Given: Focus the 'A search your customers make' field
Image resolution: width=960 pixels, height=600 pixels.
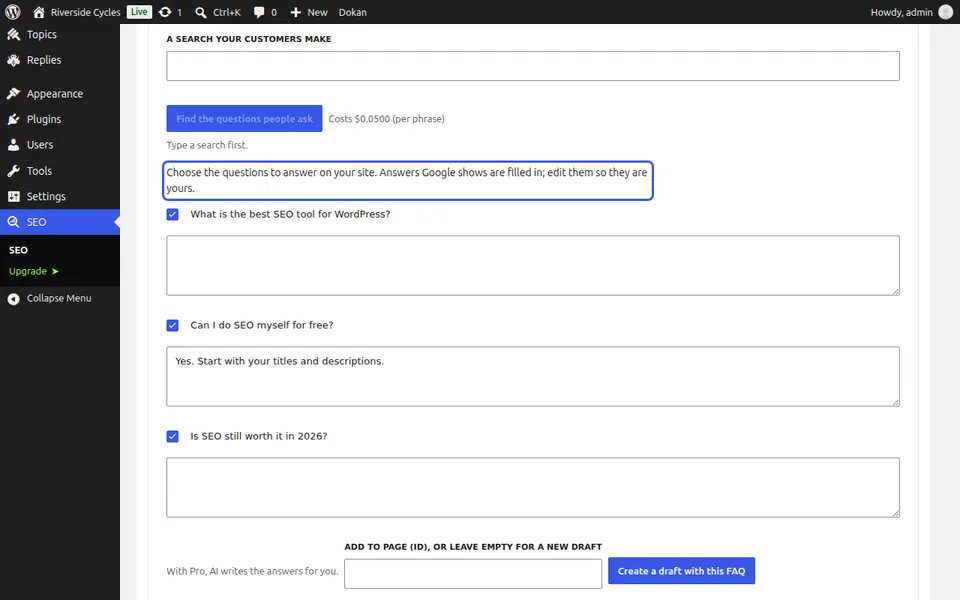Looking at the screenshot, I should (533, 66).
